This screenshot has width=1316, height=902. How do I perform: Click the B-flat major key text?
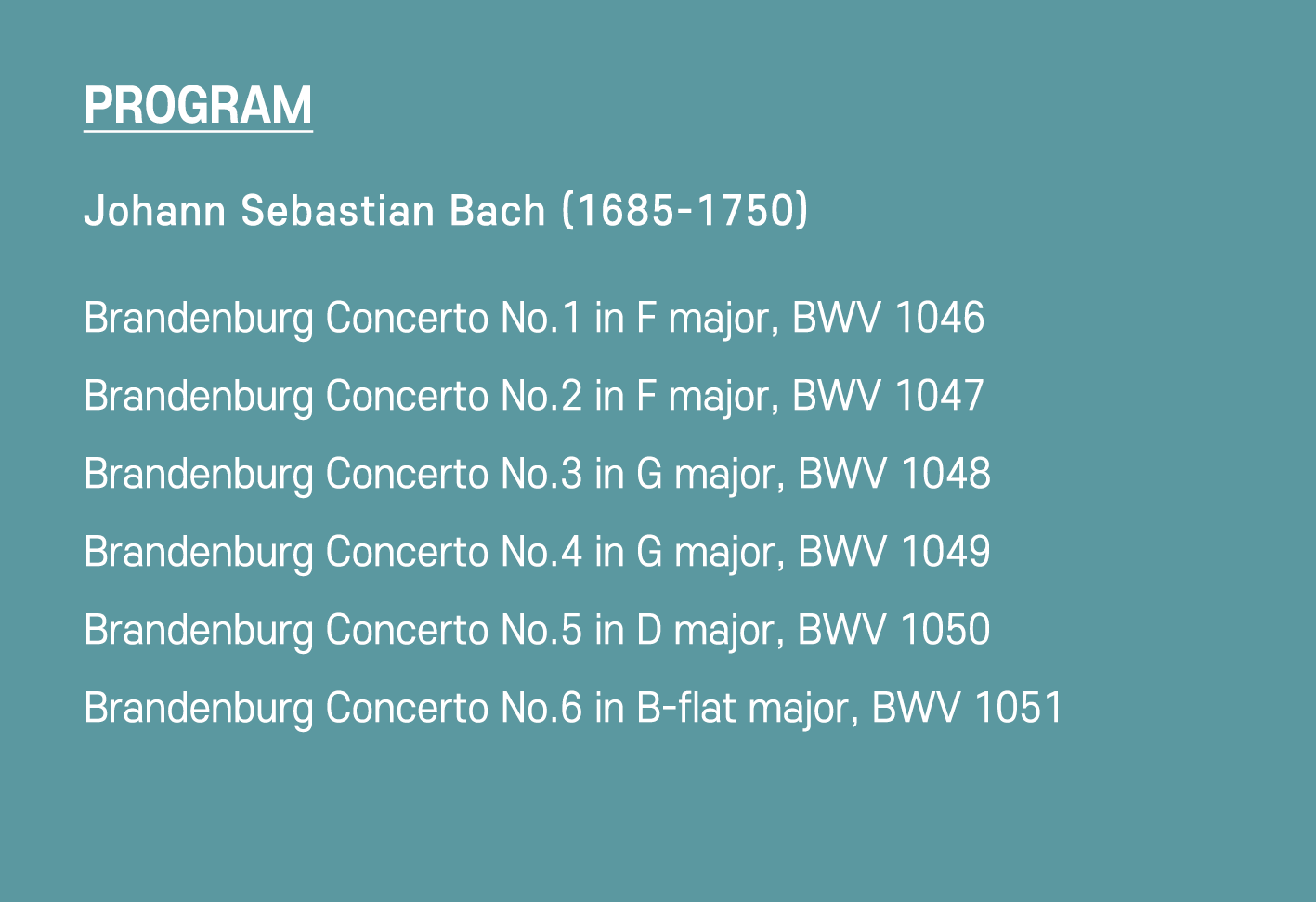pyautogui.click(x=743, y=709)
